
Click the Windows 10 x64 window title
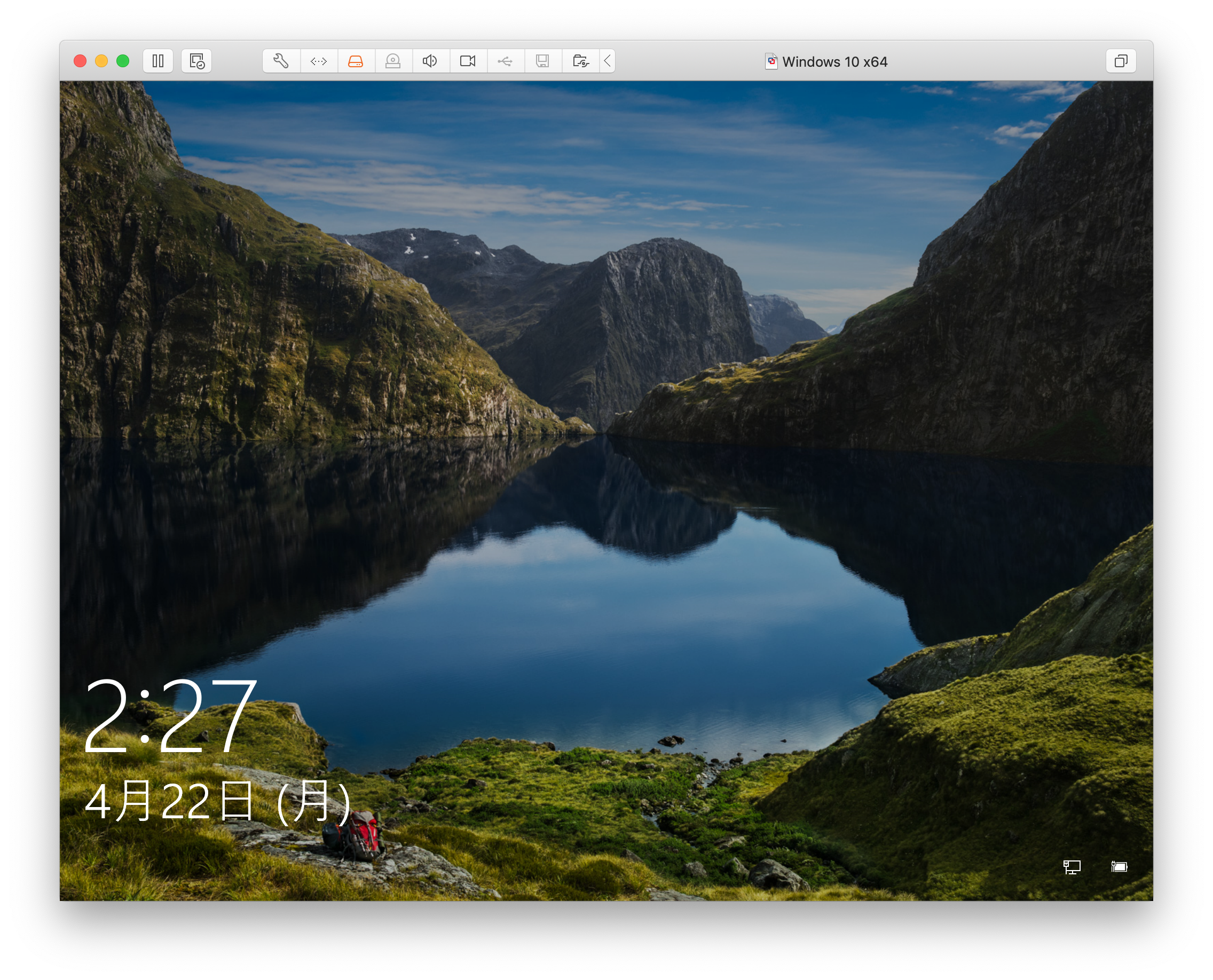[x=835, y=61]
